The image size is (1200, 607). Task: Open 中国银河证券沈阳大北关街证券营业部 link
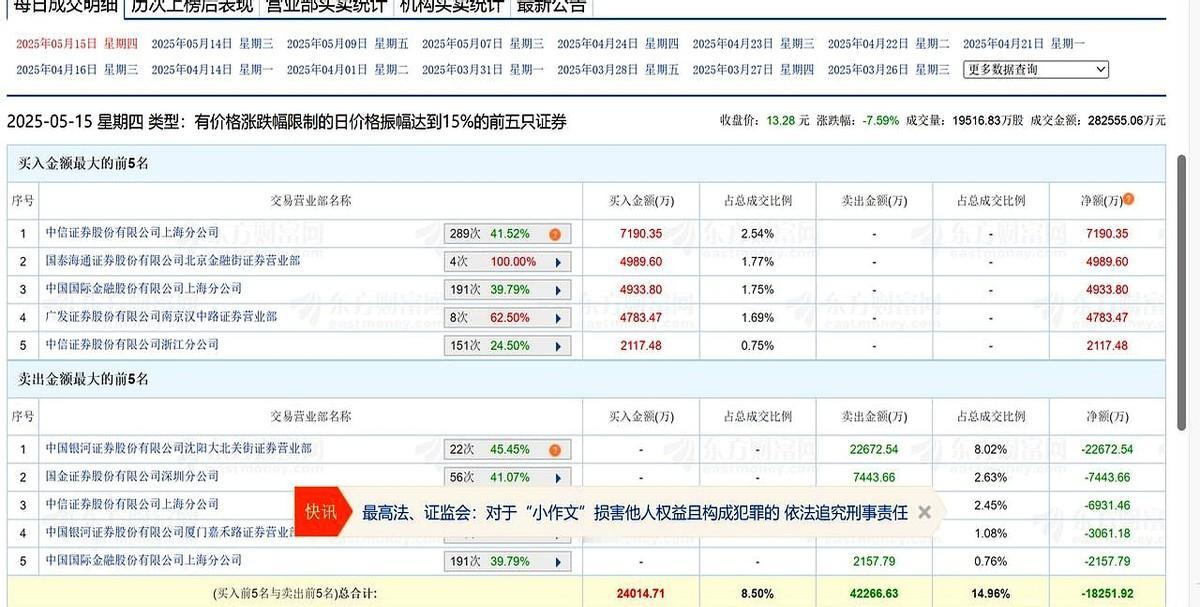[x=179, y=449]
